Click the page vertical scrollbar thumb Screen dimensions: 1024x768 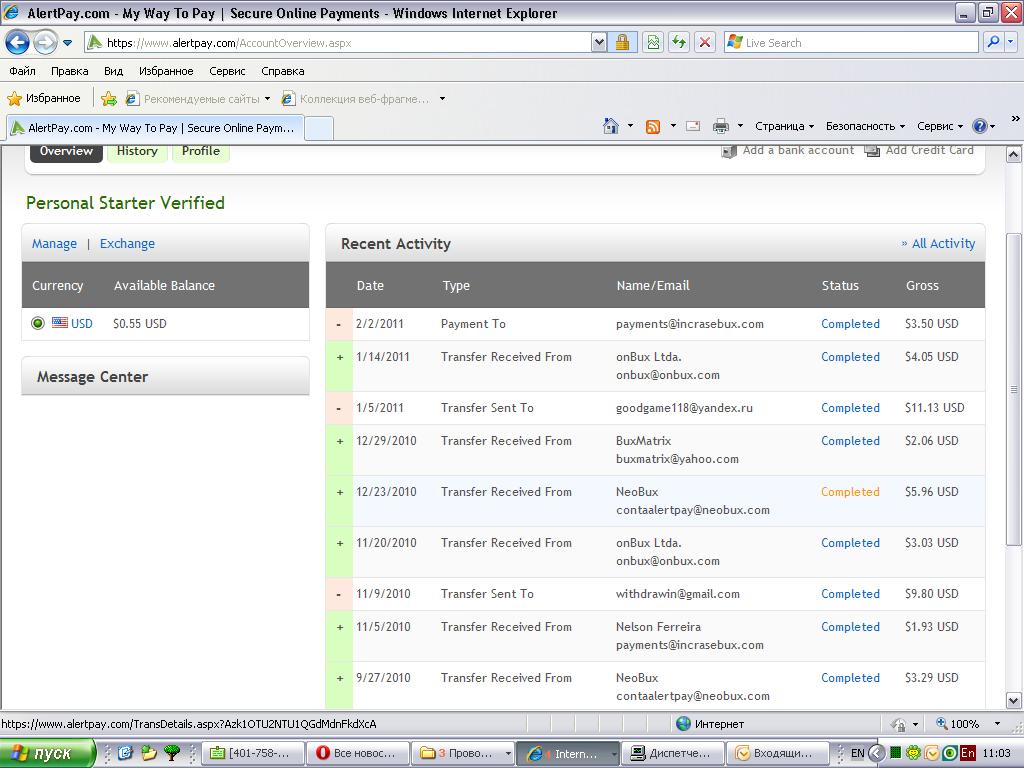pos(1014,389)
